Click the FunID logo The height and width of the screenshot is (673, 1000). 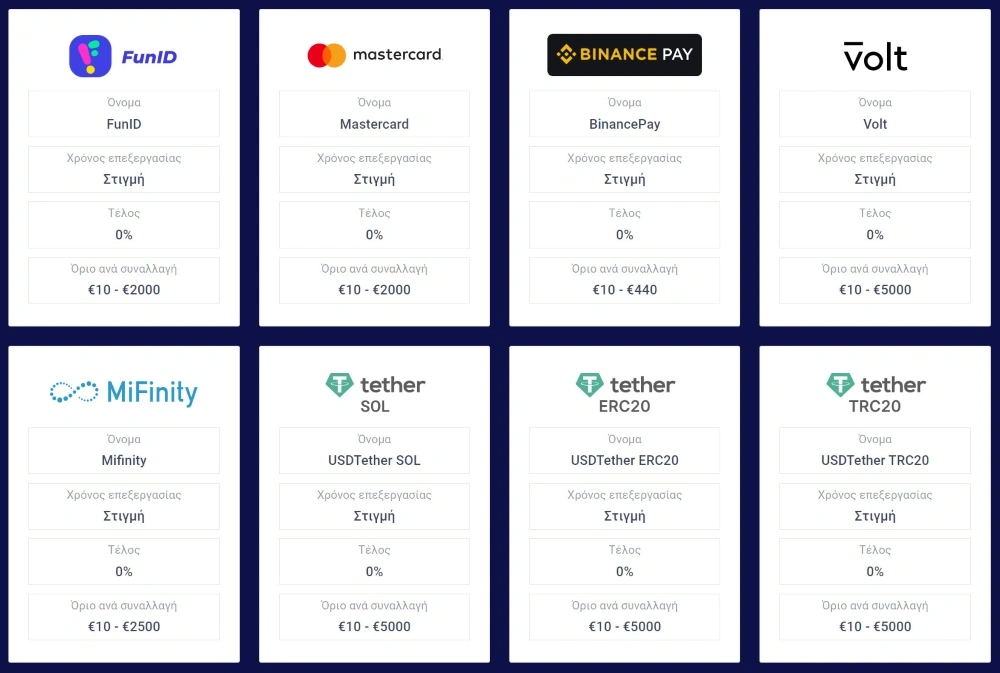[x=123, y=56]
